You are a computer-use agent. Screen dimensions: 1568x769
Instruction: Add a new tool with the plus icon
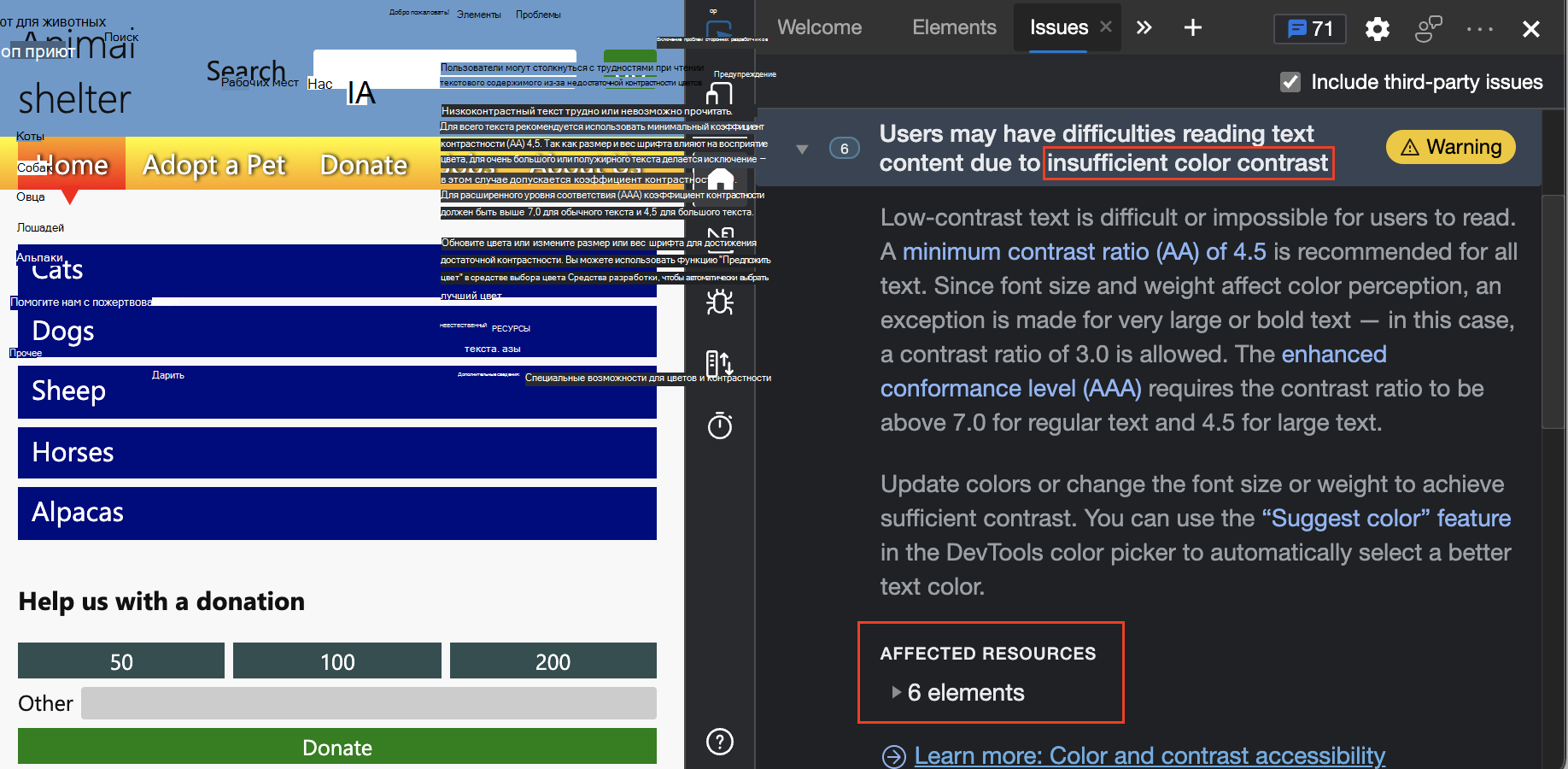click(x=1193, y=28)
